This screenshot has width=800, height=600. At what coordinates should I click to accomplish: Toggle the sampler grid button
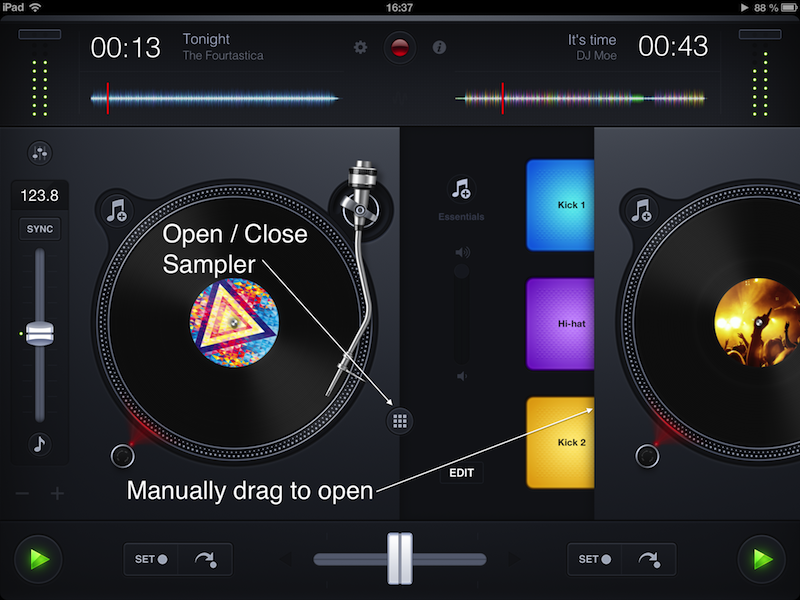click(x=400, y=421)
